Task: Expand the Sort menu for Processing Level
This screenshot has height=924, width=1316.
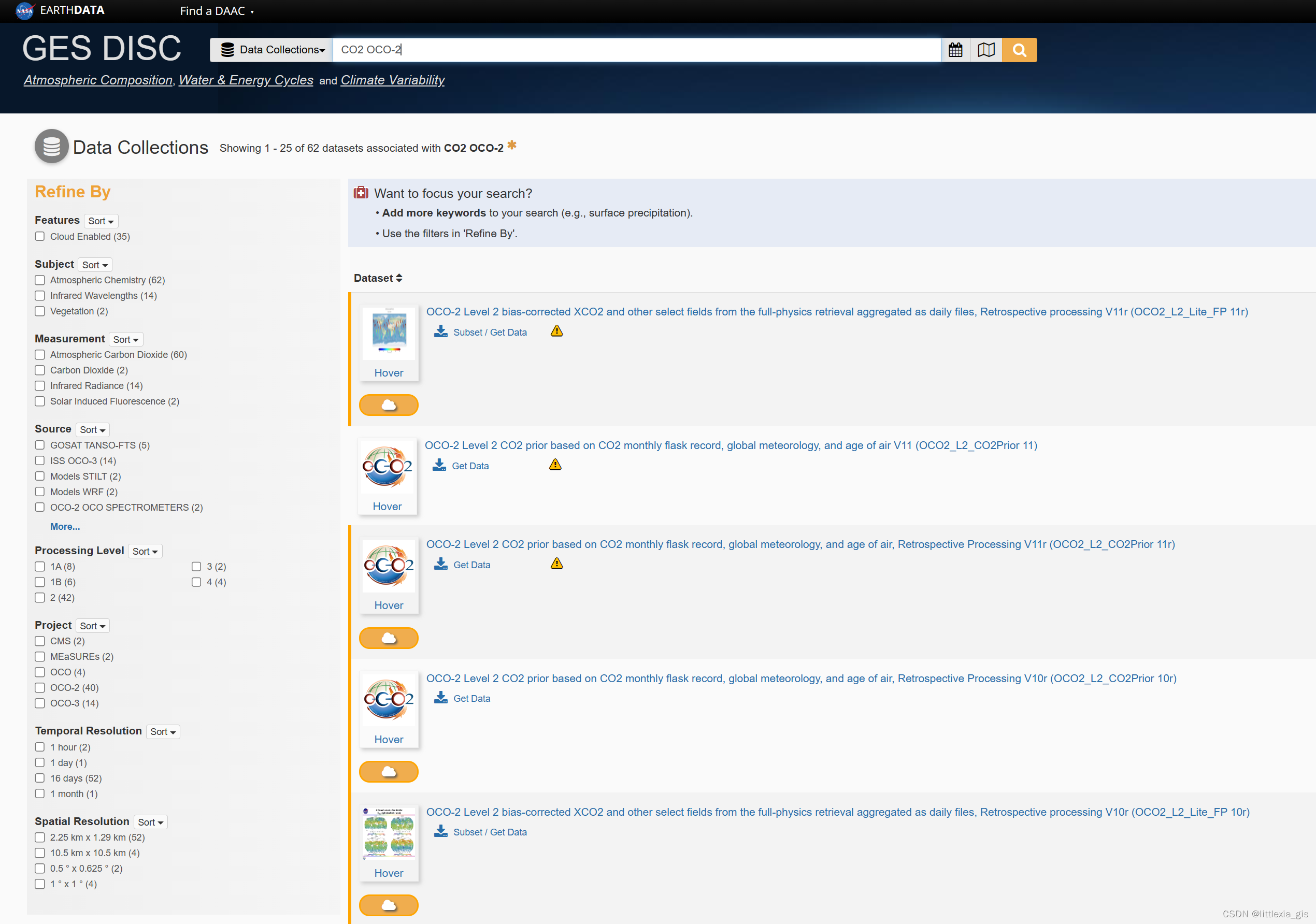Action: [145, 551]
